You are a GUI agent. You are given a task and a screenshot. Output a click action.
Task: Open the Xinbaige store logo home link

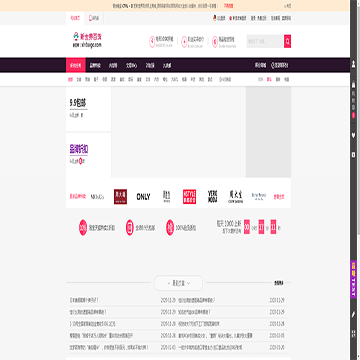coord(87,40)
